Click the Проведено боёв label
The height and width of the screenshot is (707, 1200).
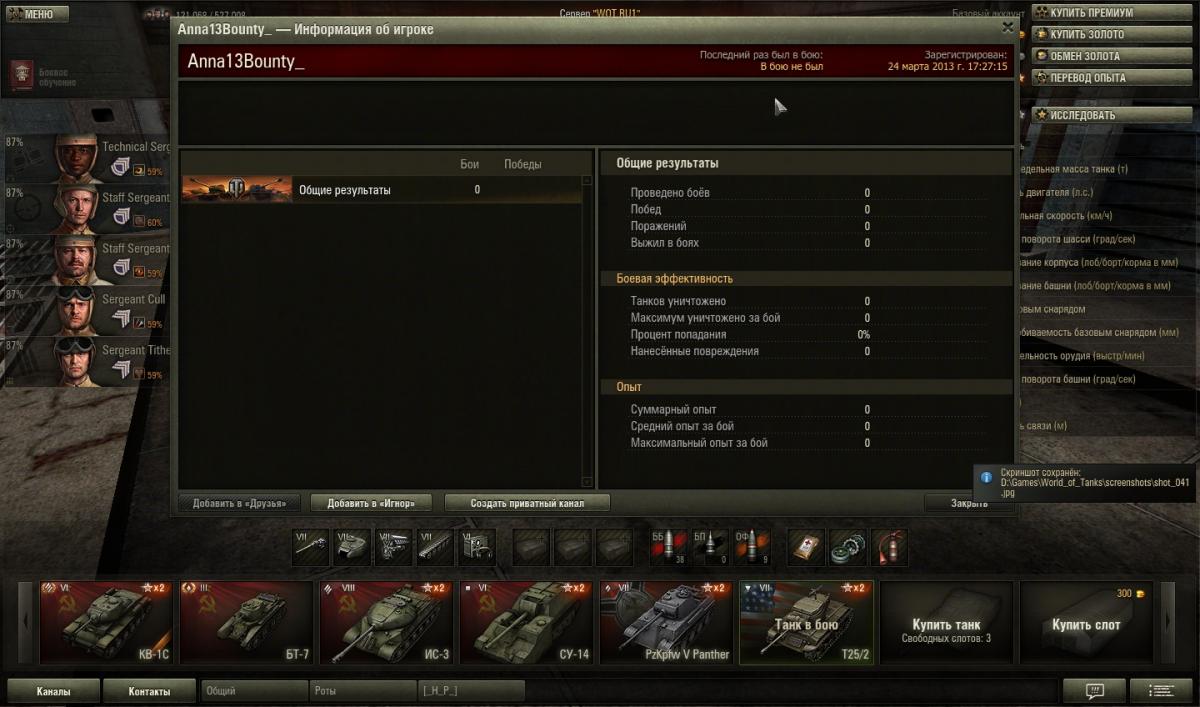670,192
